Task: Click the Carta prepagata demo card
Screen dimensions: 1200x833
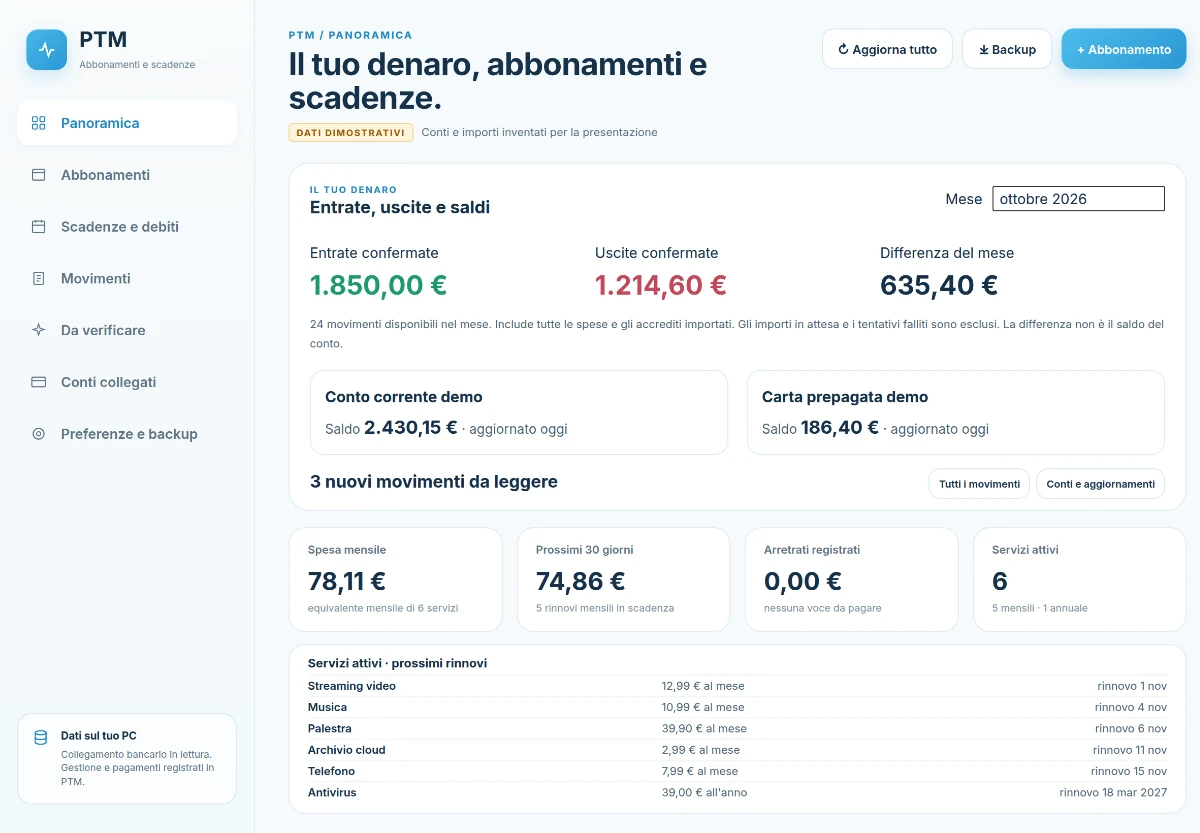Action: pos(956,413)
